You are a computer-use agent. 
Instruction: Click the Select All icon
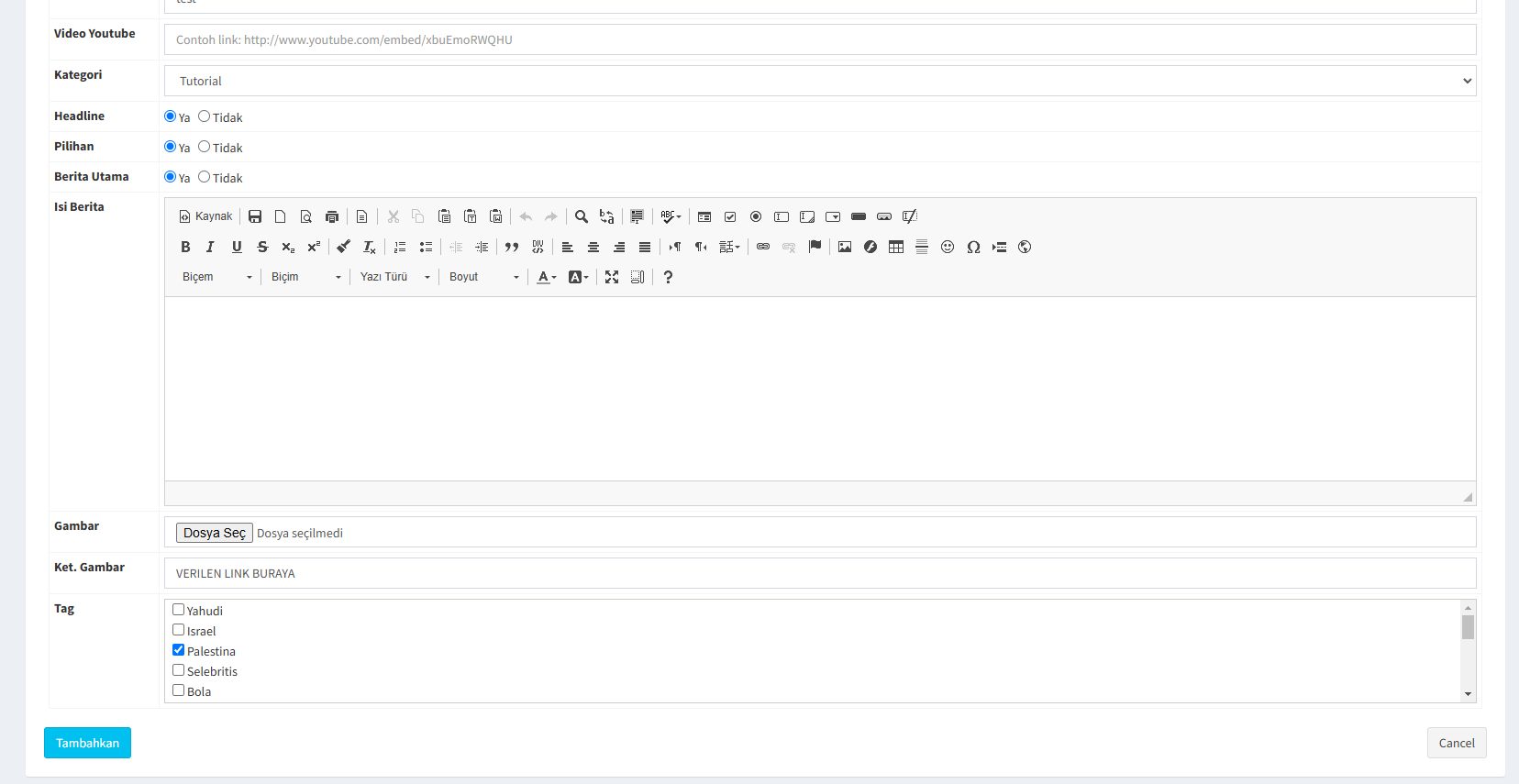(638, 216)
